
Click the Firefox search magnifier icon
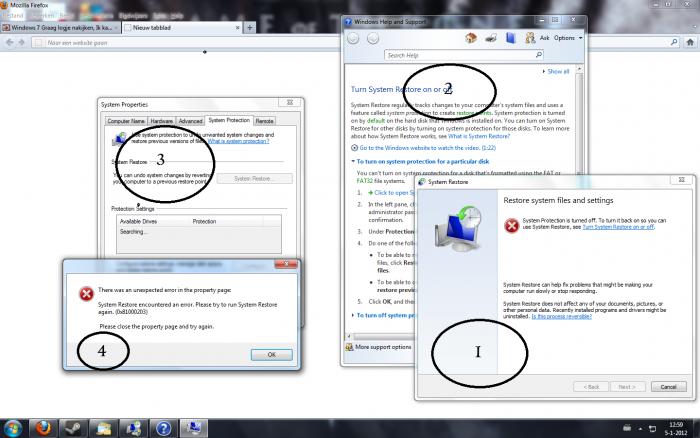point(674,42)
